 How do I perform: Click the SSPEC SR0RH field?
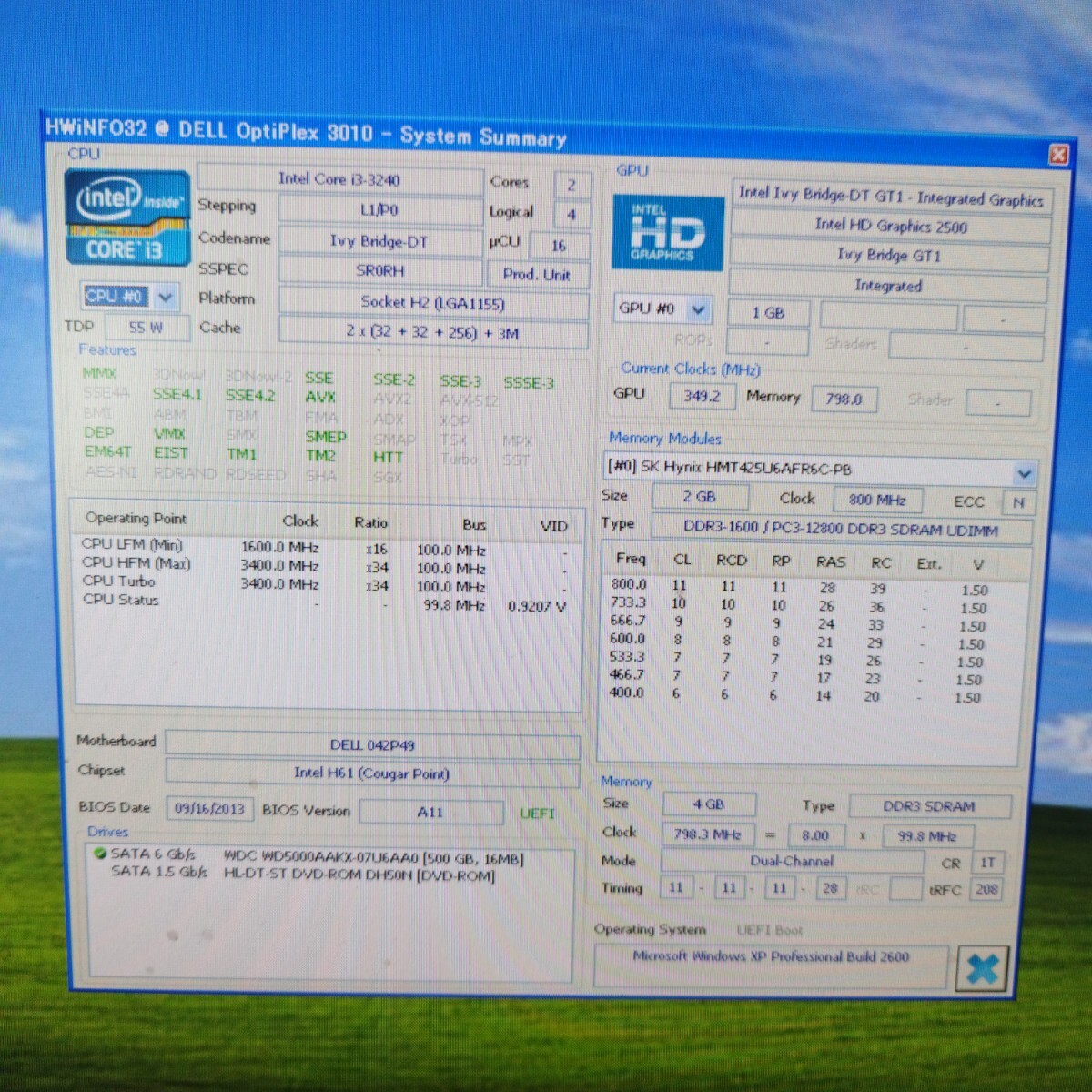click(379, 271)
